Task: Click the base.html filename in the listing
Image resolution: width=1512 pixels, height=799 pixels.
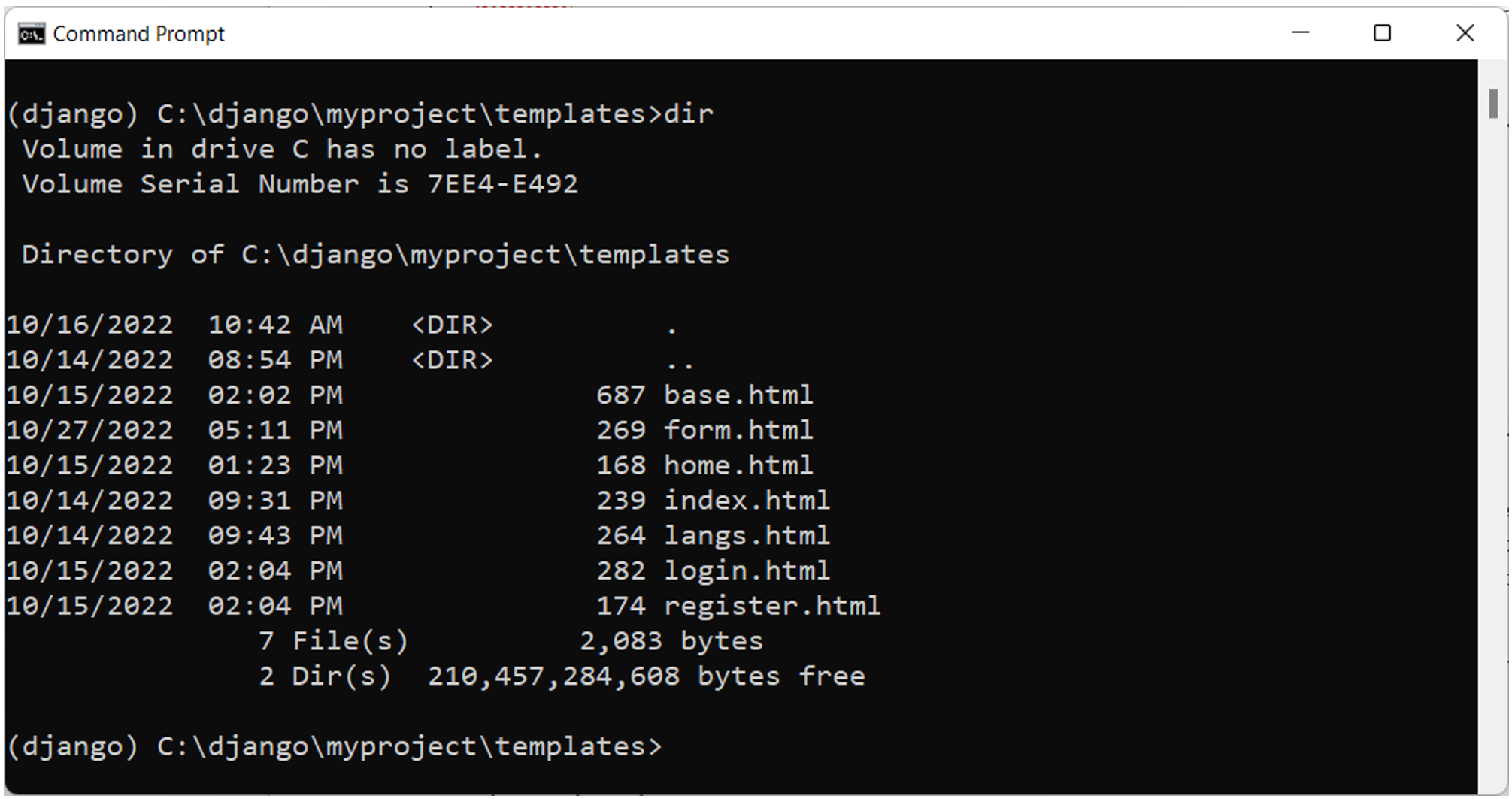Action: coord(738,395)
